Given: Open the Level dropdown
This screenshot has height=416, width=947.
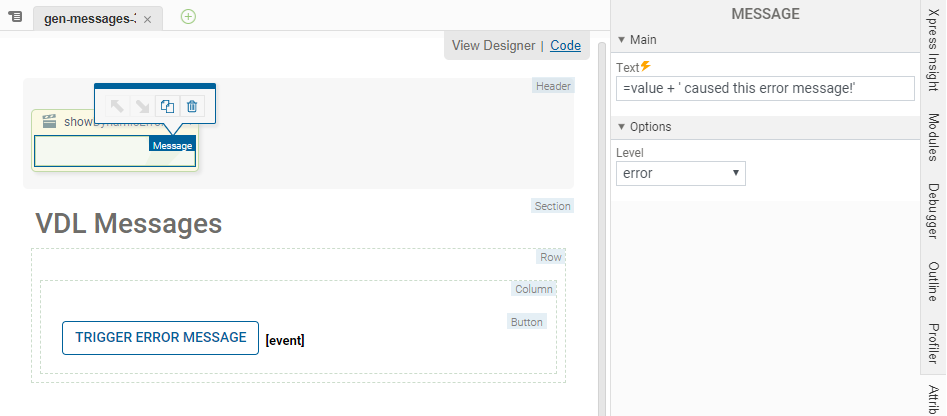Looking at the screenshot, I should tap(680, 173).
